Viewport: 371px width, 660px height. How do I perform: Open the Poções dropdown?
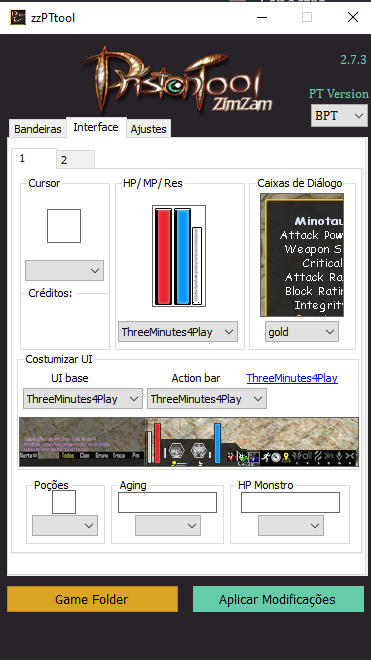coord(65,525)
